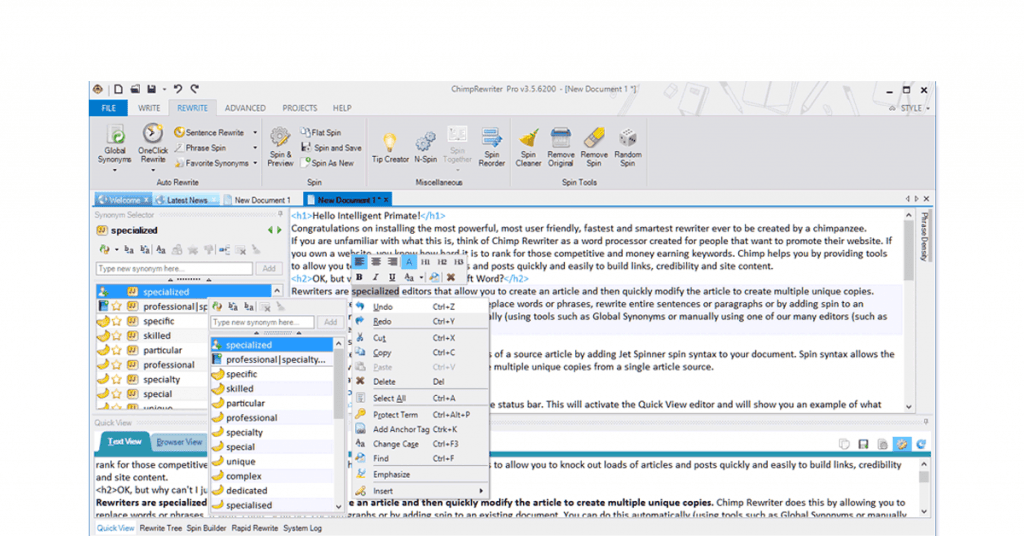Apply H2 heading from mini toolbar

[442, 262]
